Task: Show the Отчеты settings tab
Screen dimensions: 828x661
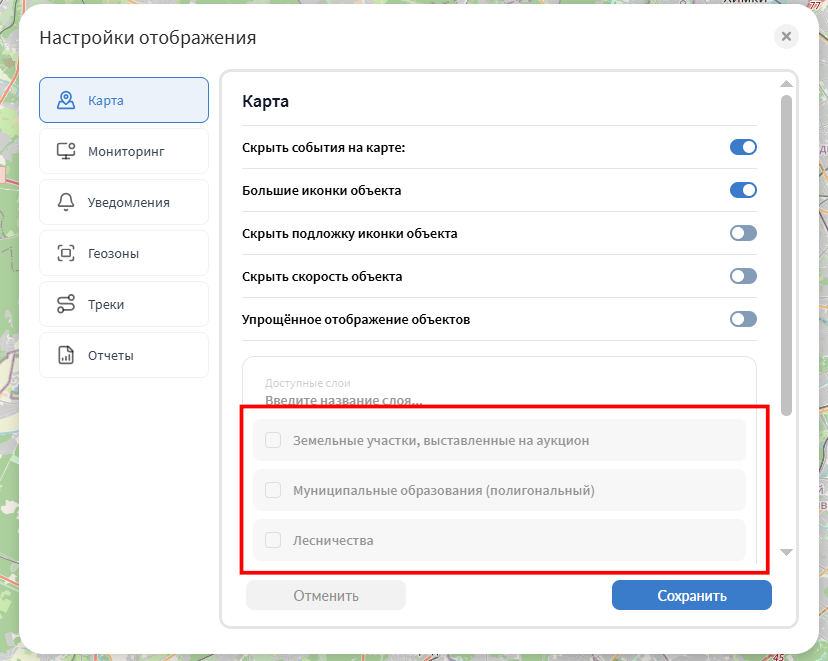Action: coord(124,355)
